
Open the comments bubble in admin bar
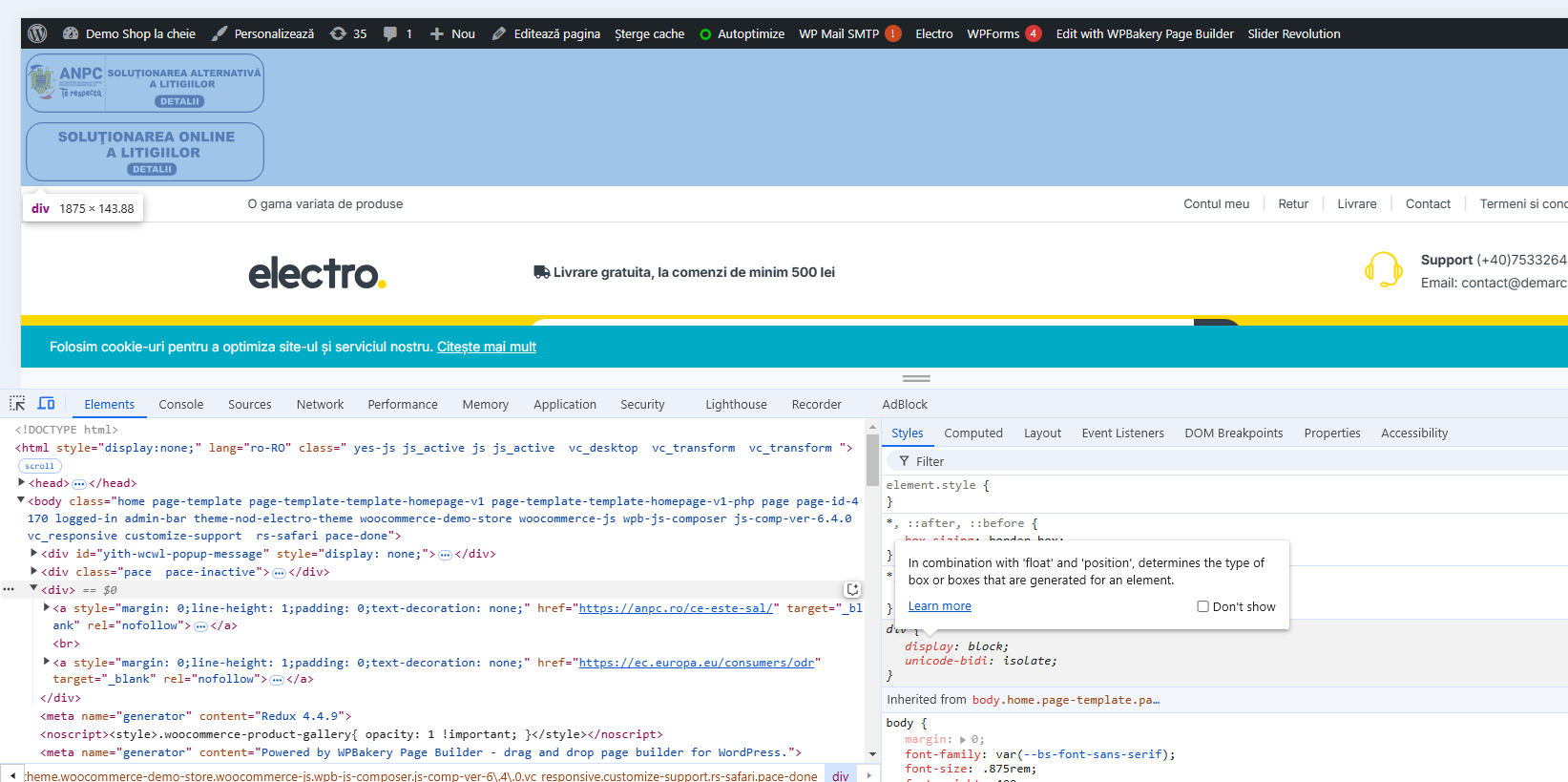(390, 33)
